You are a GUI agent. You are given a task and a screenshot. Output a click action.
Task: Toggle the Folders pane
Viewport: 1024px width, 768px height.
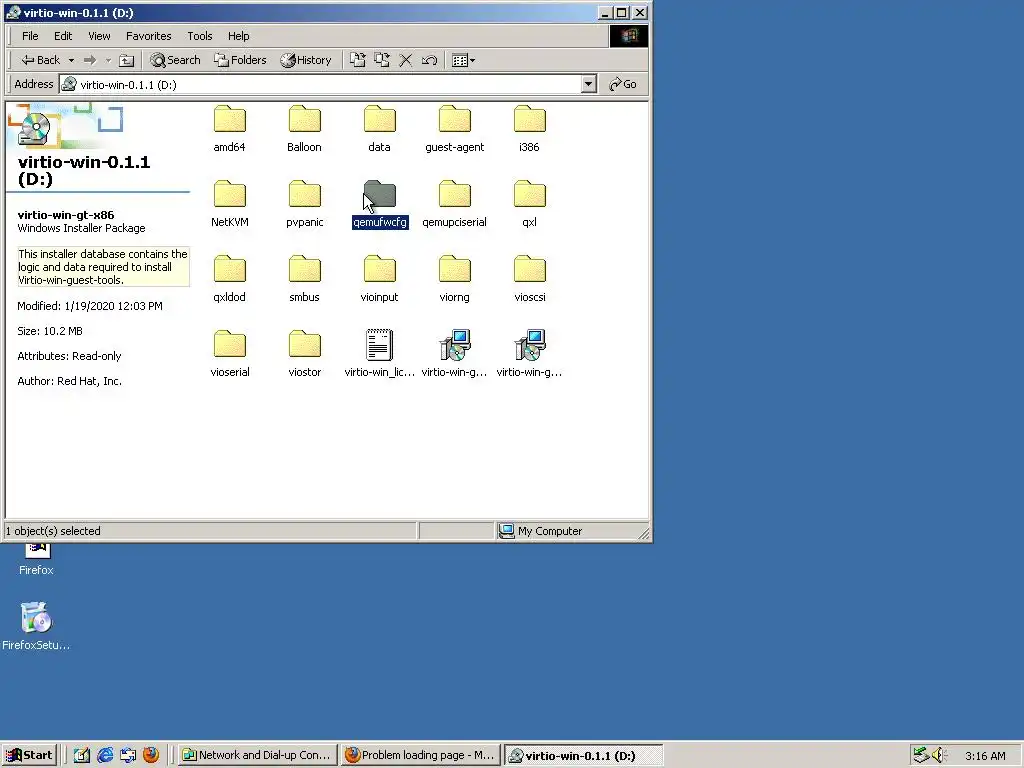[240, 60]
